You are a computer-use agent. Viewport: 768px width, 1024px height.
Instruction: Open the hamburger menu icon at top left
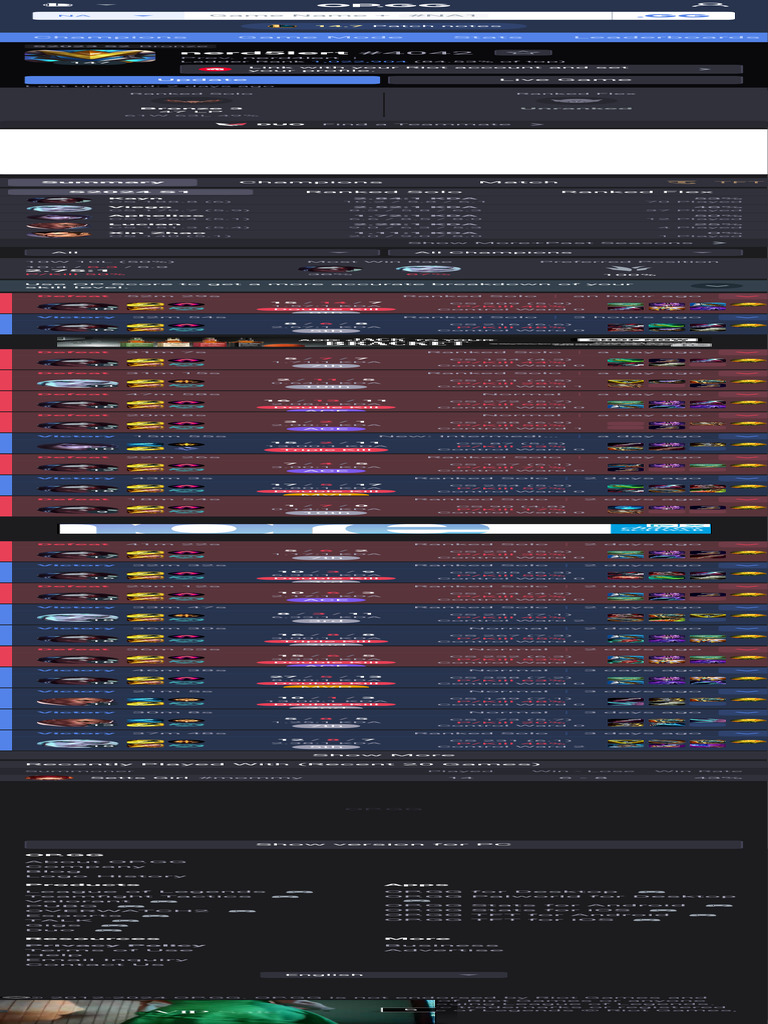pyautogui.click(x=67, y=4)
